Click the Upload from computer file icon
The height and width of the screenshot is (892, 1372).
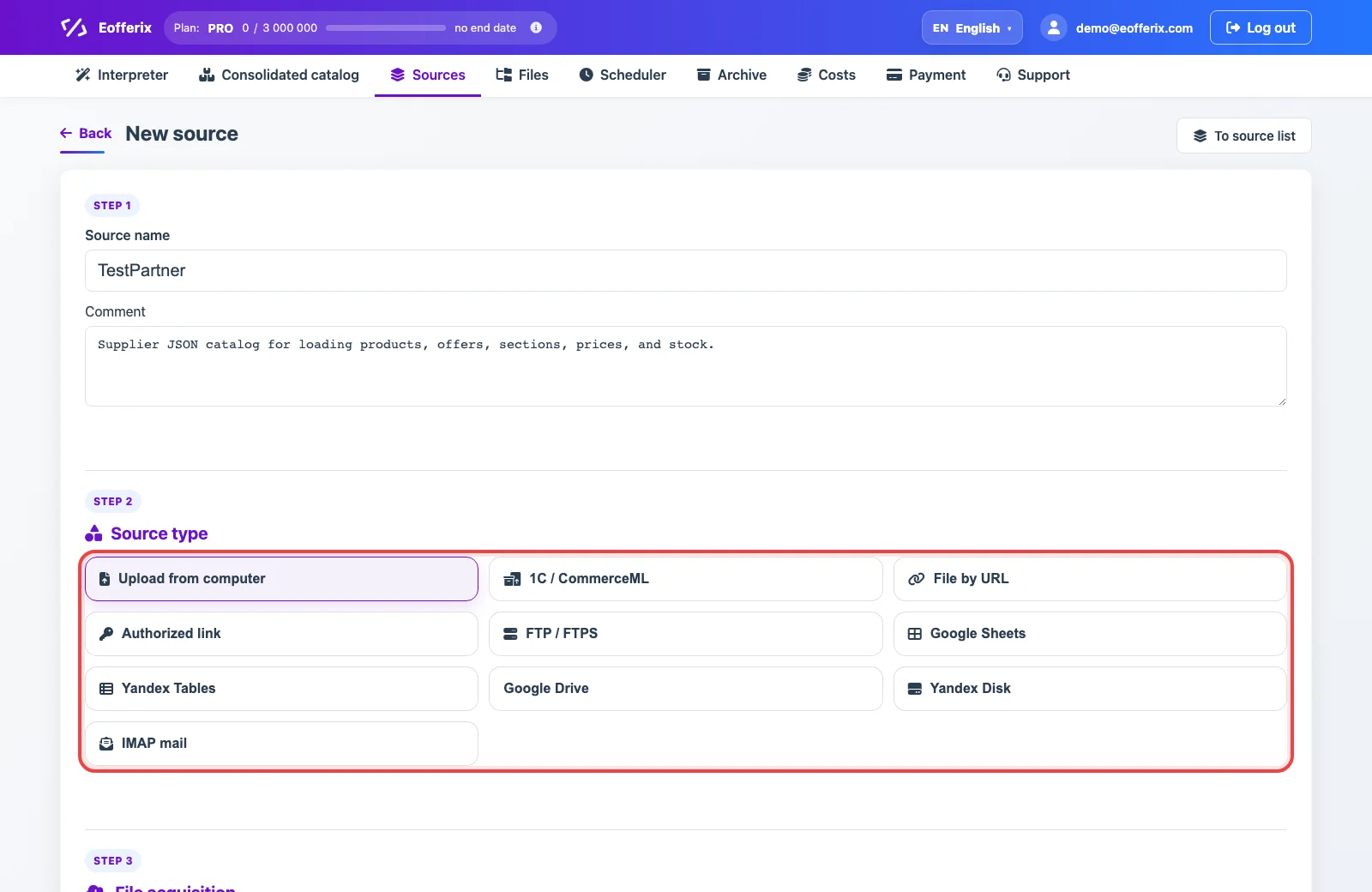[x=105, y=579]
